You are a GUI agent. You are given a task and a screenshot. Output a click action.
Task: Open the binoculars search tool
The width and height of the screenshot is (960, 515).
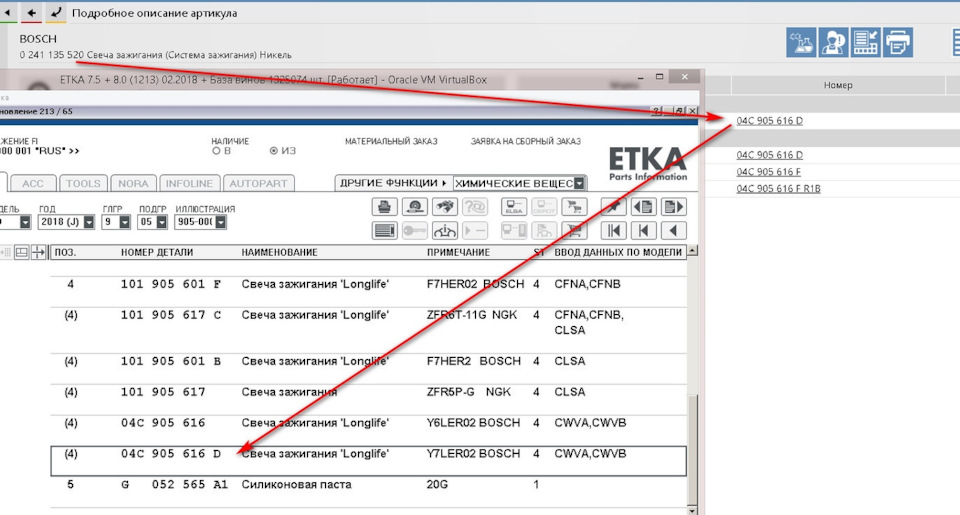coord(445,207)
